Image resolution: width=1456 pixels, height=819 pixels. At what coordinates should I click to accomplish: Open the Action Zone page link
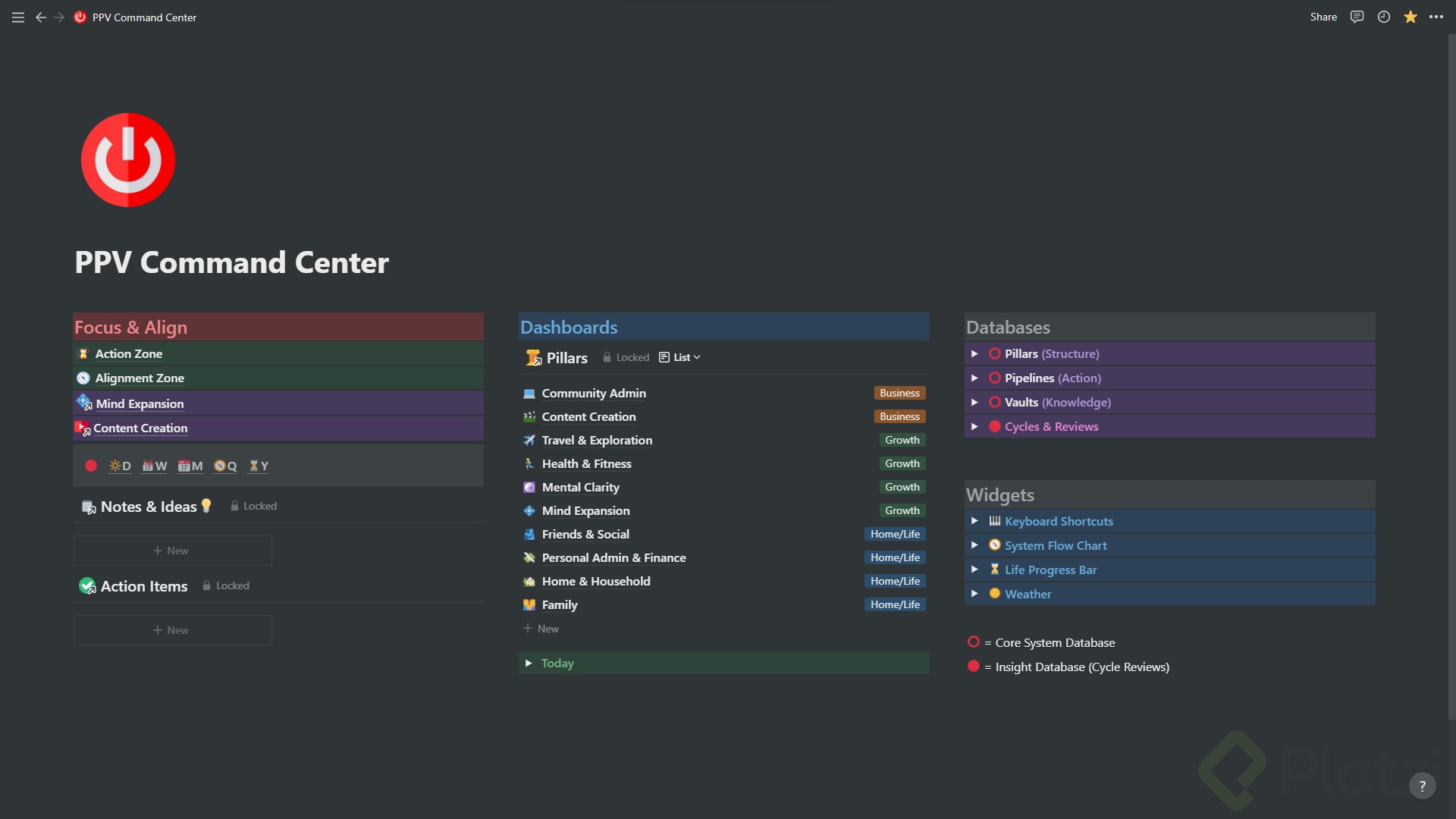click(x=128, y=353)
